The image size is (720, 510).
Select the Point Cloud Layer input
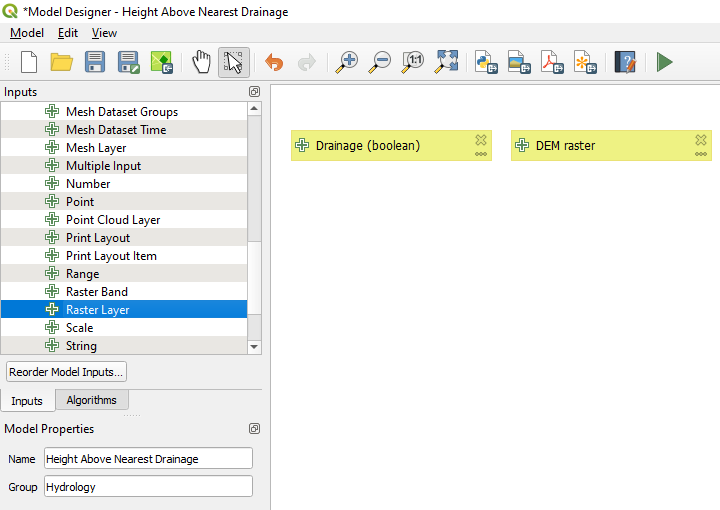coord(112,220)
